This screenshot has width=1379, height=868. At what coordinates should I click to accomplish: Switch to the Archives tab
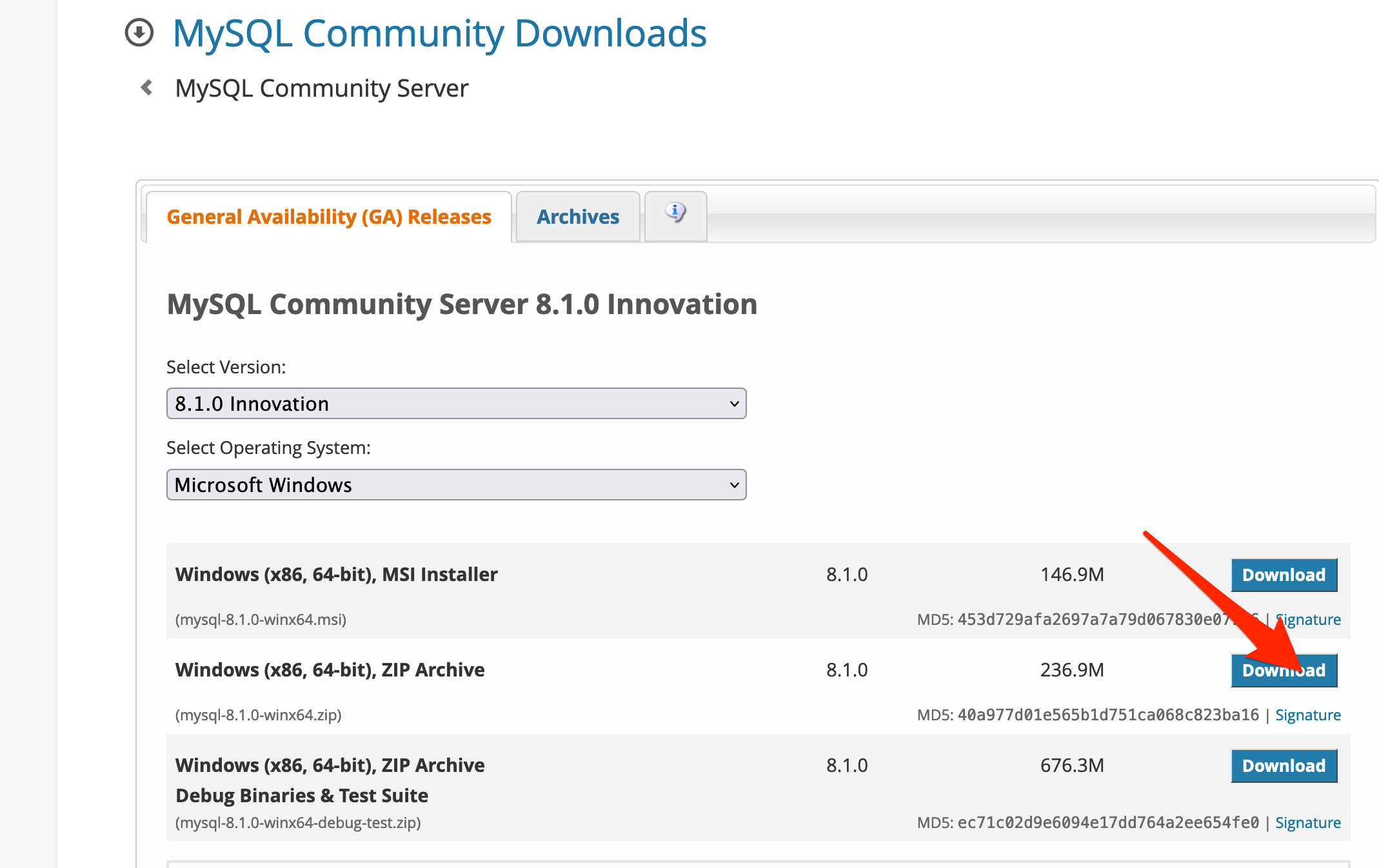pos(577,217)
